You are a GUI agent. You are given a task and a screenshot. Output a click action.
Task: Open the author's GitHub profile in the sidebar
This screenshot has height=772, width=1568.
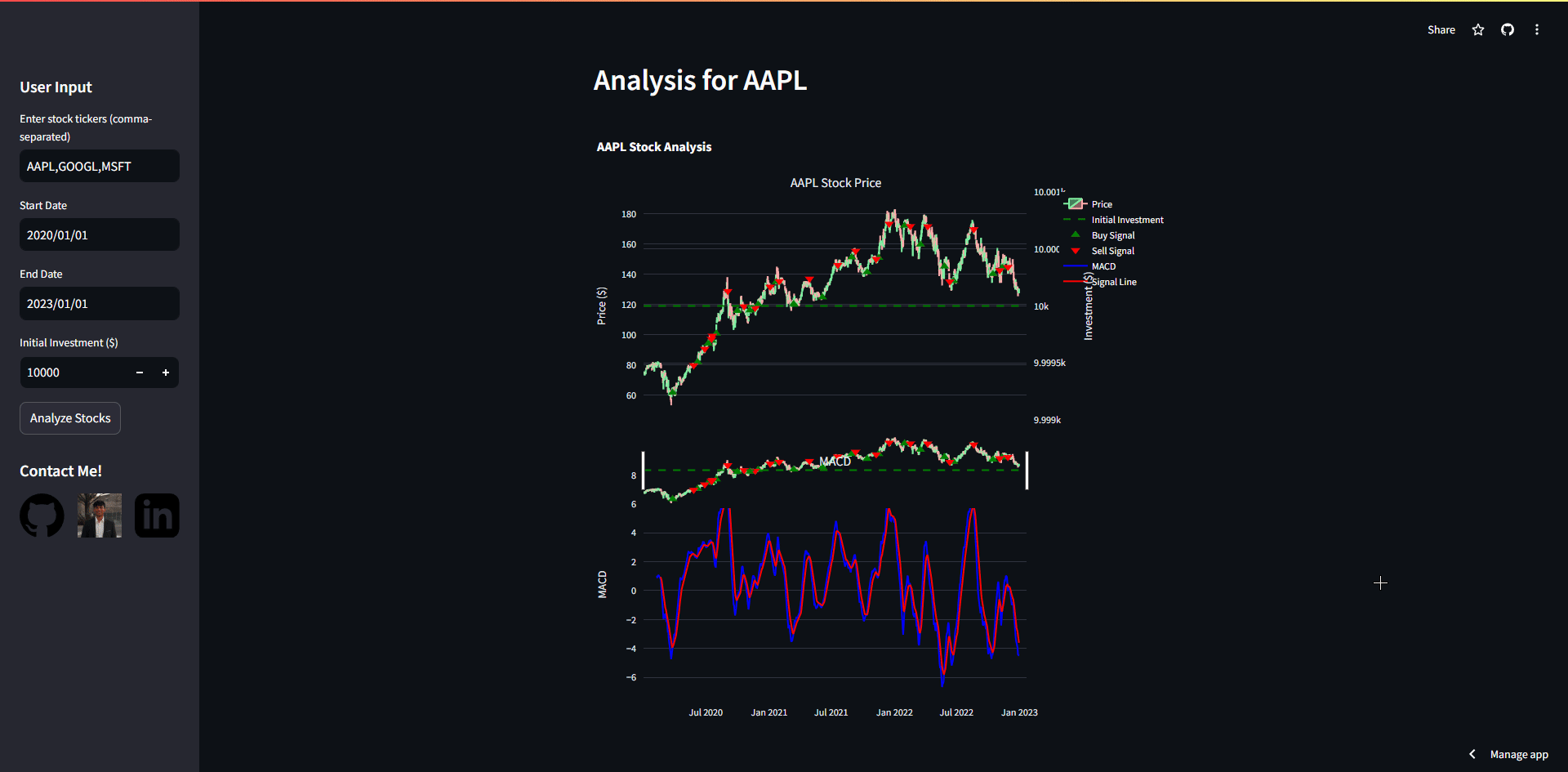tap(42, 515)
